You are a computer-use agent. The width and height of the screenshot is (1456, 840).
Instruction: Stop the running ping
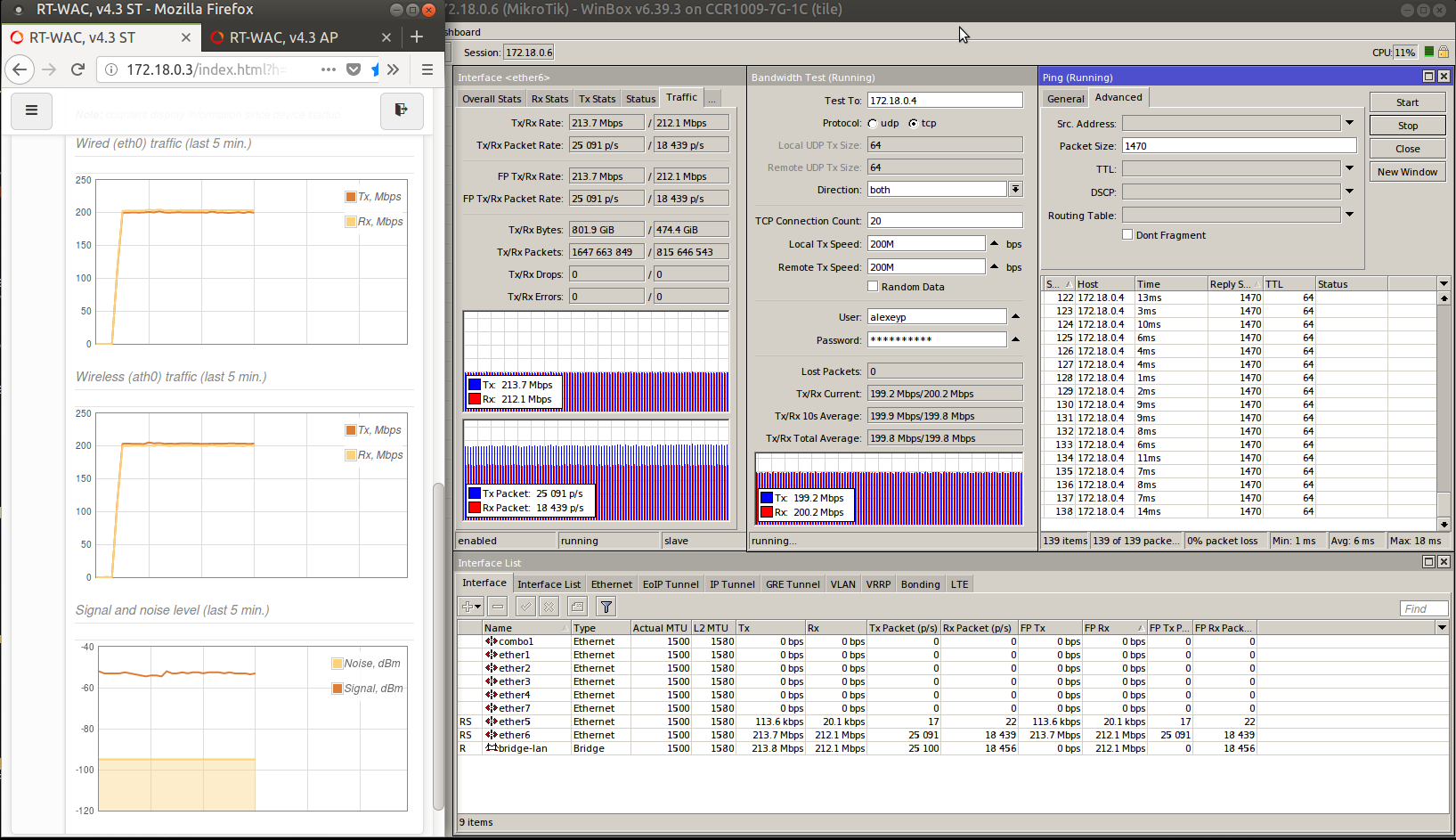[x=1408, y=126]
